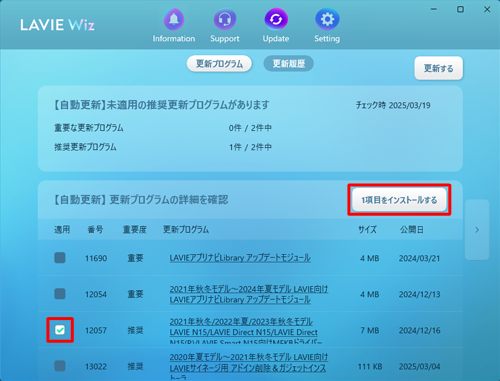The height and width of the screenshot is (381, 500).
Task: Check the box for update 11690
Action: coord(60,258)
